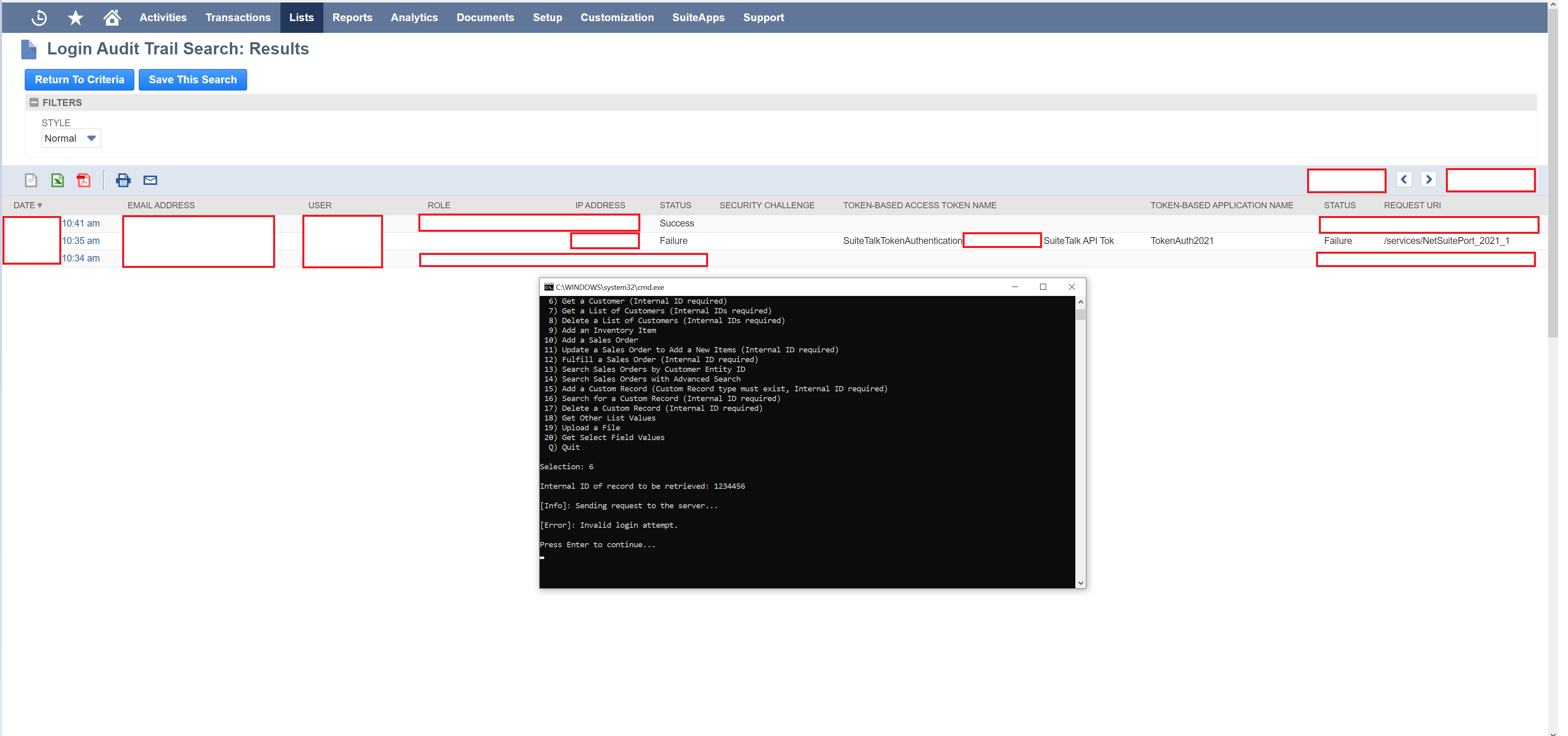Click Return To Criteria
The width and height of the screenshot is (1568, 736).
point(79,79)
